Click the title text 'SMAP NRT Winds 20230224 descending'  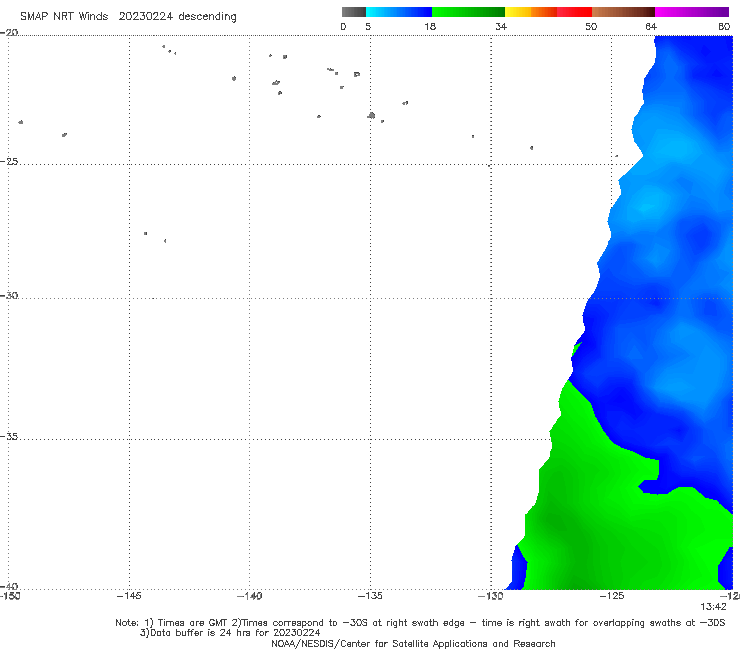(128, 16)
